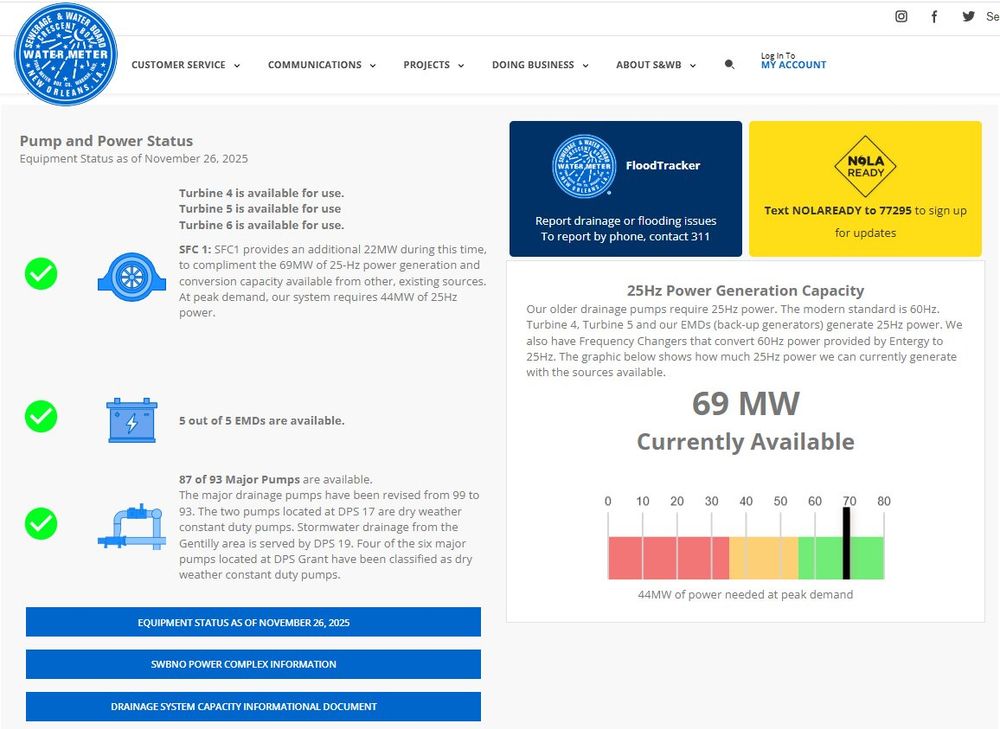Open the site search magnifier icon
The height and width of the screenshot is (729, 1000).
point(729,63)
